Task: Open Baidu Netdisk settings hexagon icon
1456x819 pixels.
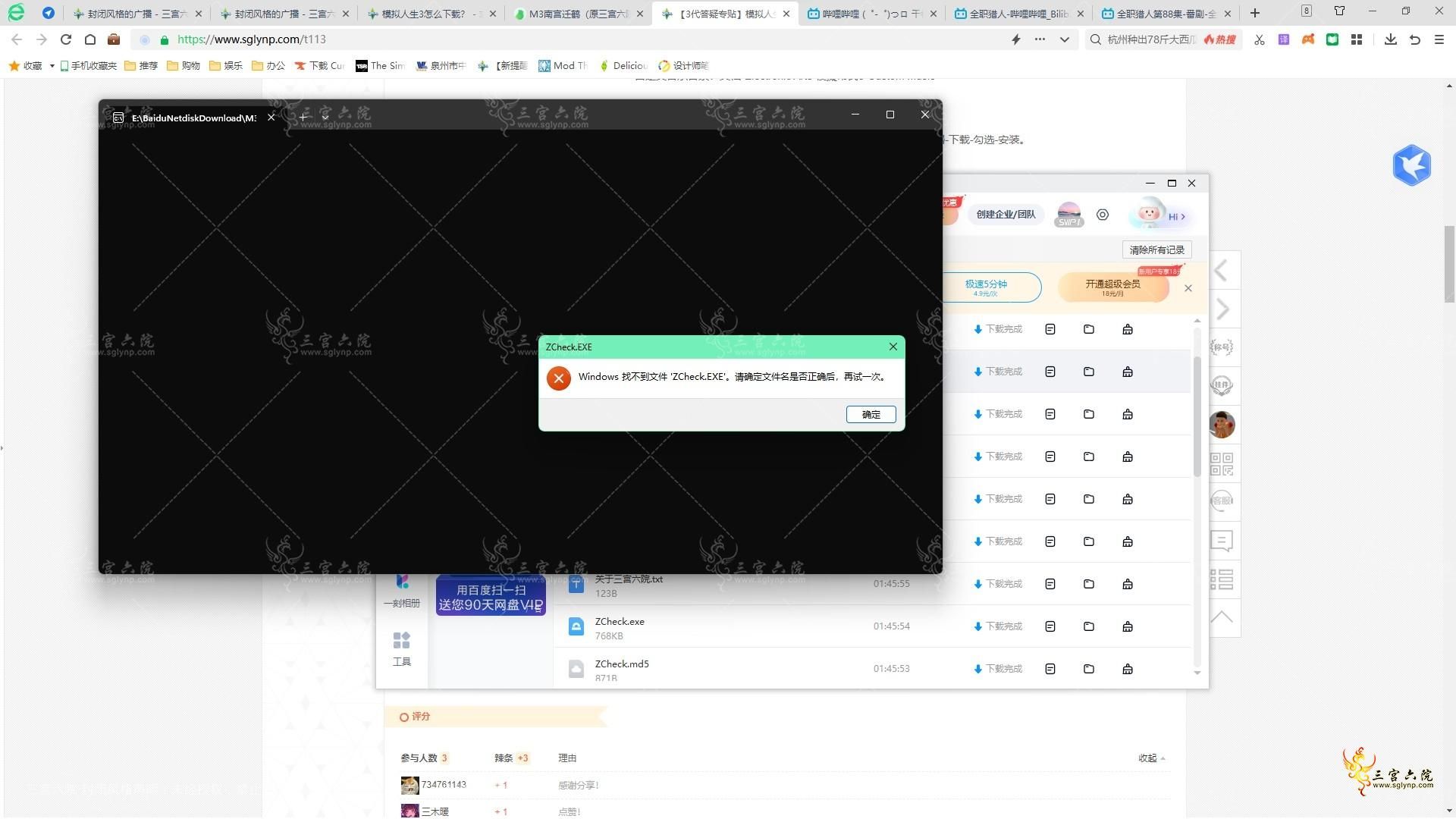Action: click(1103, 215)
